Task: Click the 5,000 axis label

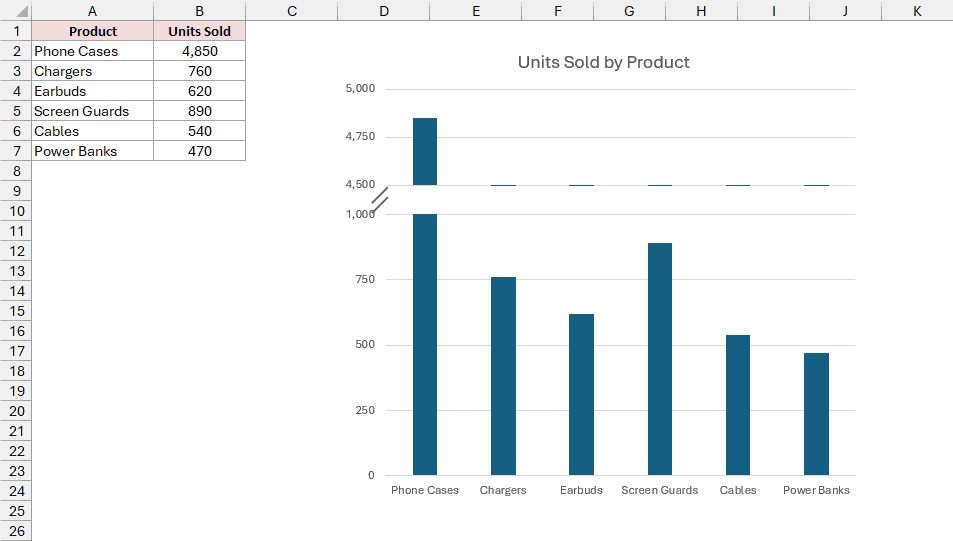Action: [x=360, y=88]
